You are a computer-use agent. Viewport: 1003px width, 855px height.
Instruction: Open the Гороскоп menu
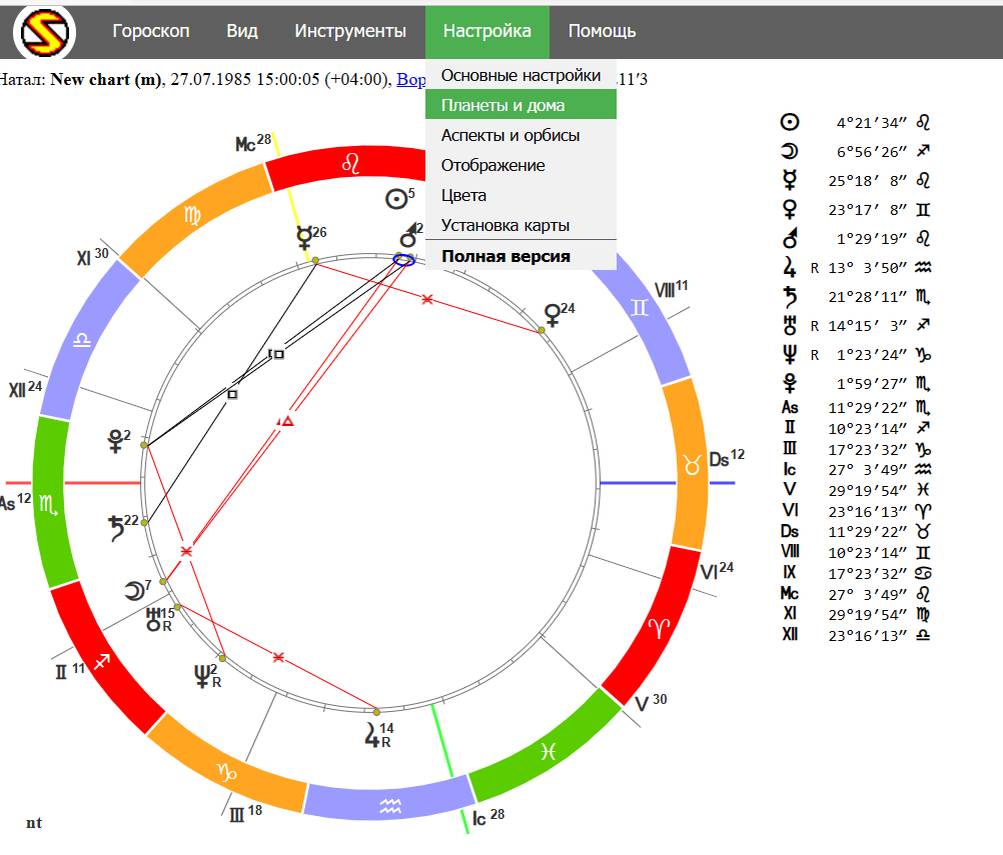click(x=150, y=31)
